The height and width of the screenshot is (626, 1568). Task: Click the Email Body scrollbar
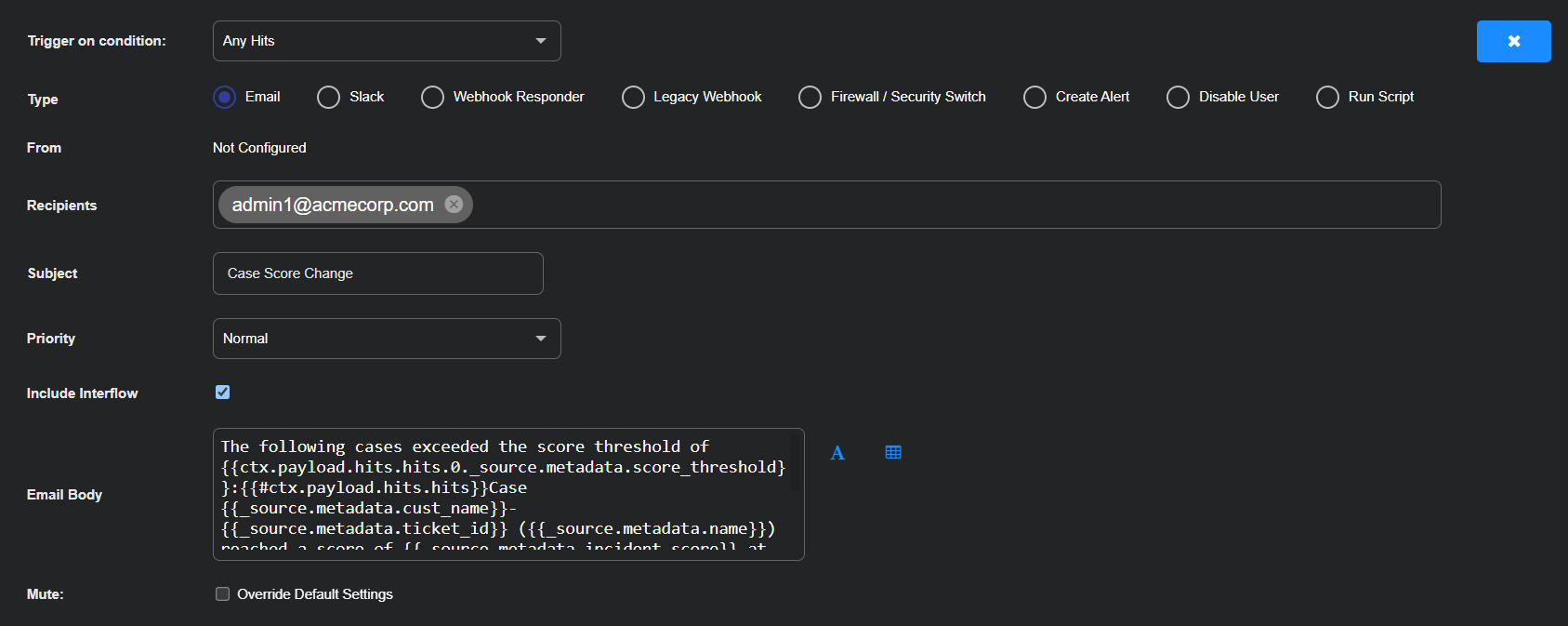[x=794, y=462]
